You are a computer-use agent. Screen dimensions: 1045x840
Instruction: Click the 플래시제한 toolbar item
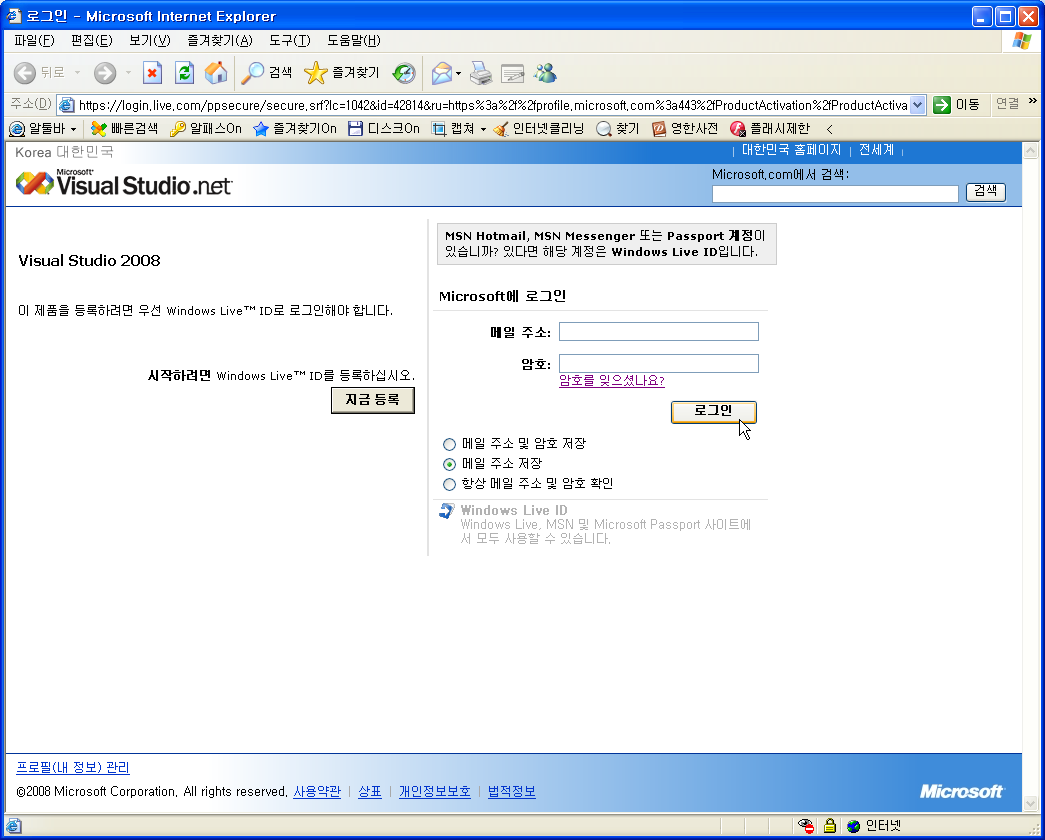point(770,129)
